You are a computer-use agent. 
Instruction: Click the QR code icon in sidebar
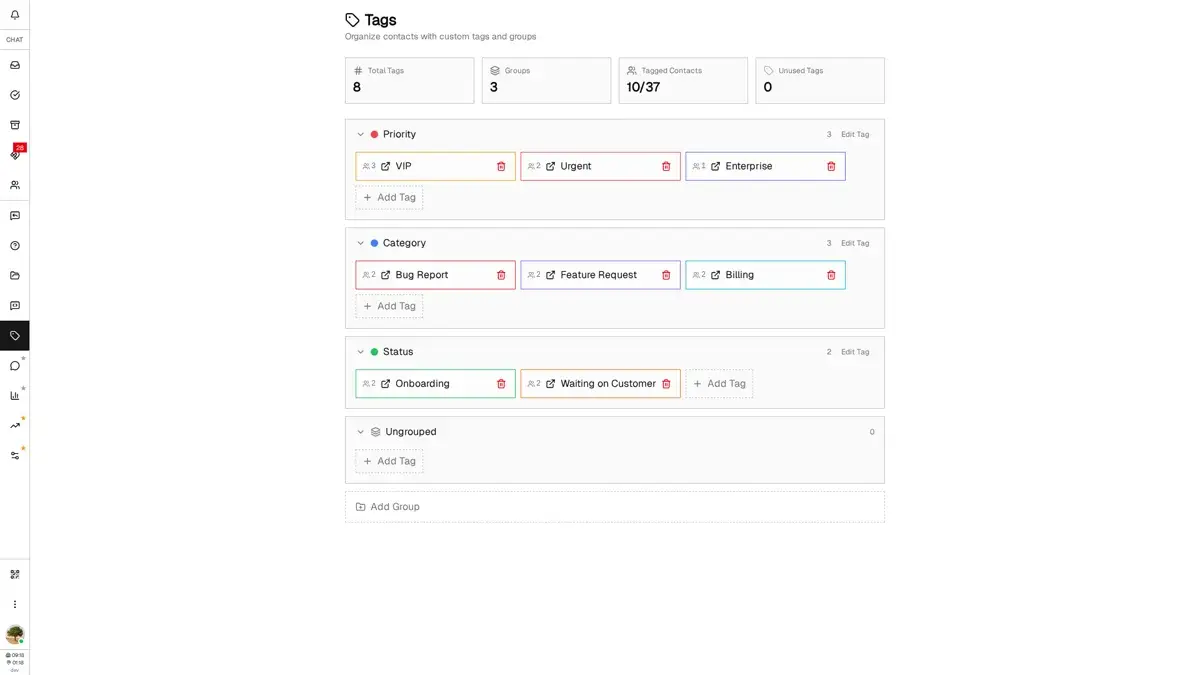[15, 574]
